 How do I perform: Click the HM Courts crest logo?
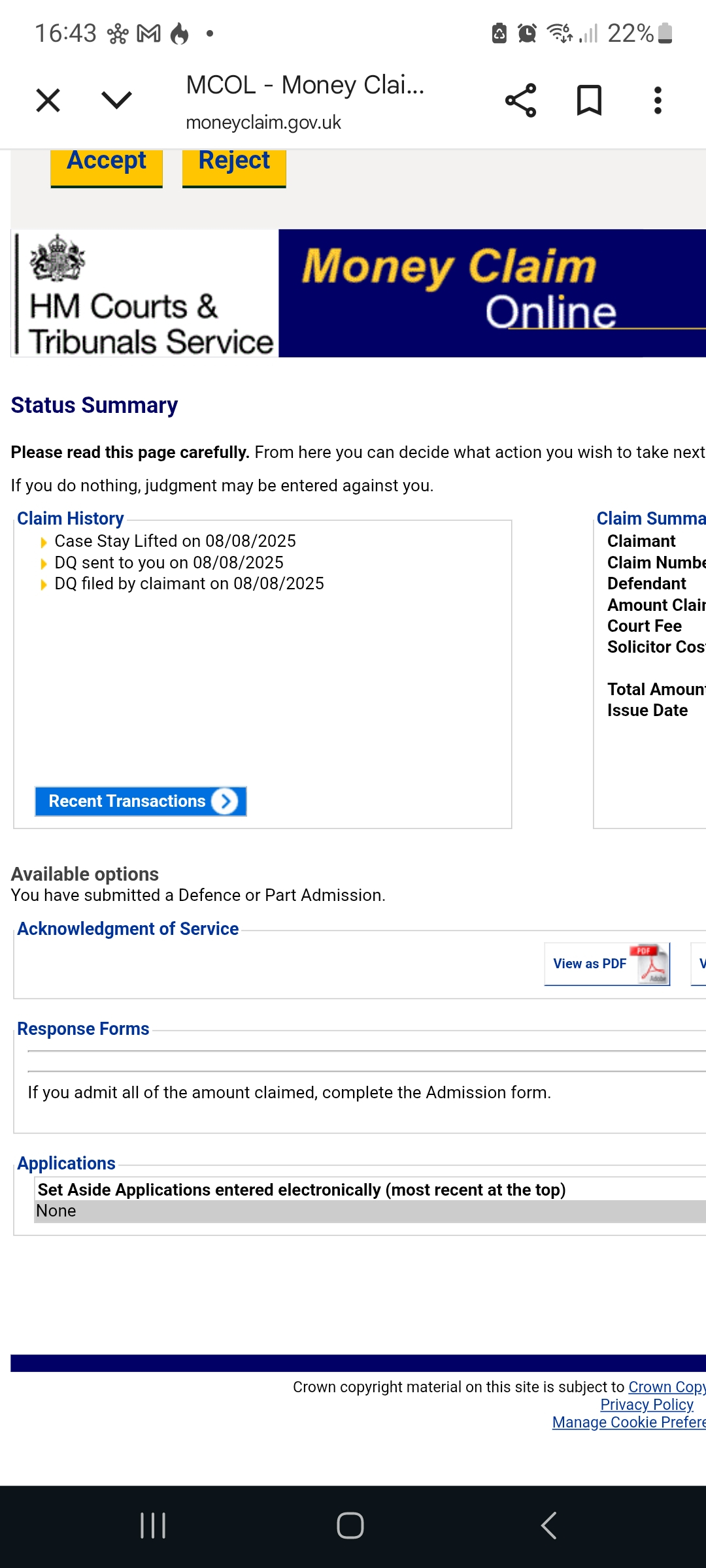coord(58,259)
